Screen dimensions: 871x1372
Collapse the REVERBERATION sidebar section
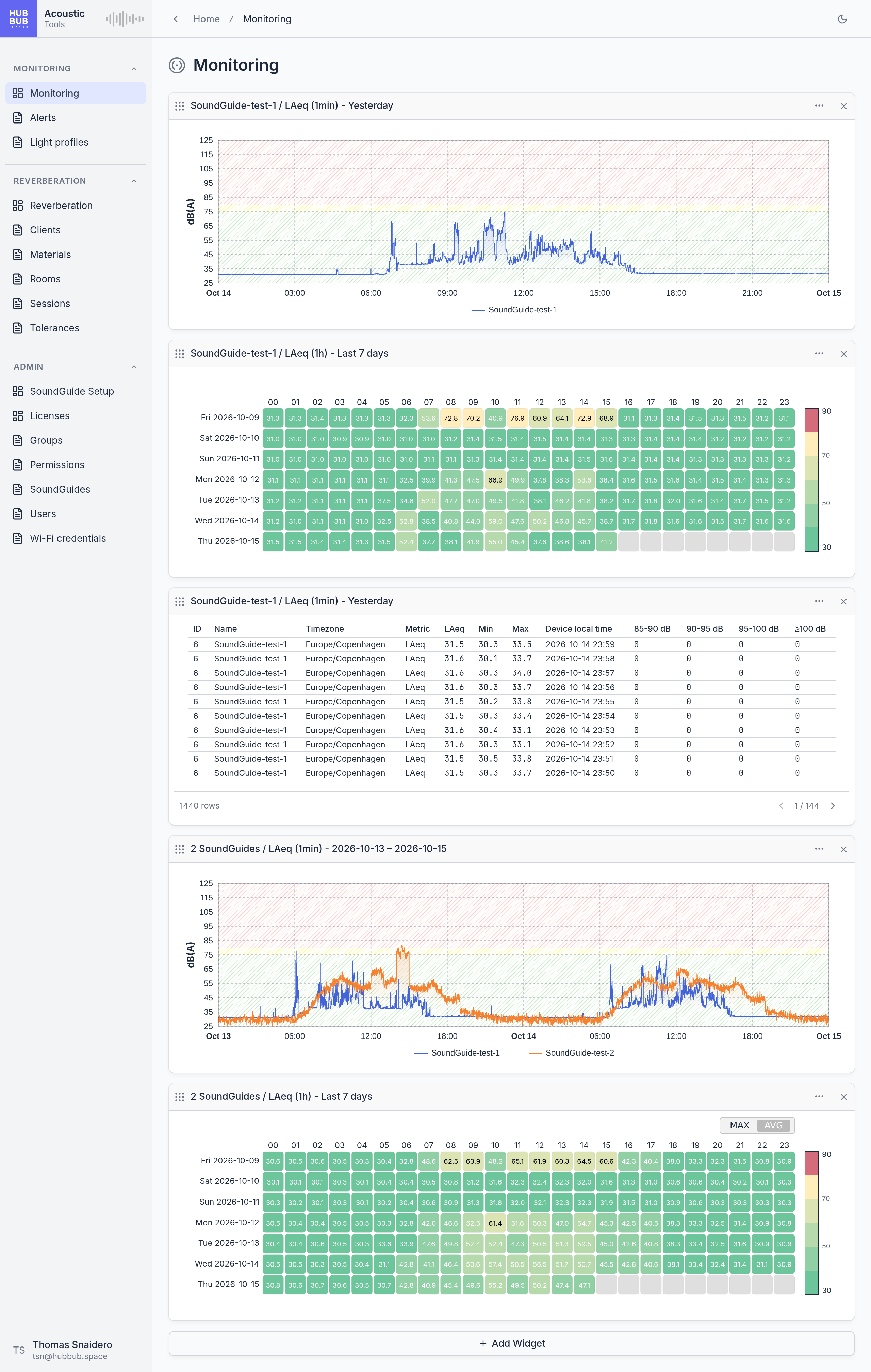[134, 181]
